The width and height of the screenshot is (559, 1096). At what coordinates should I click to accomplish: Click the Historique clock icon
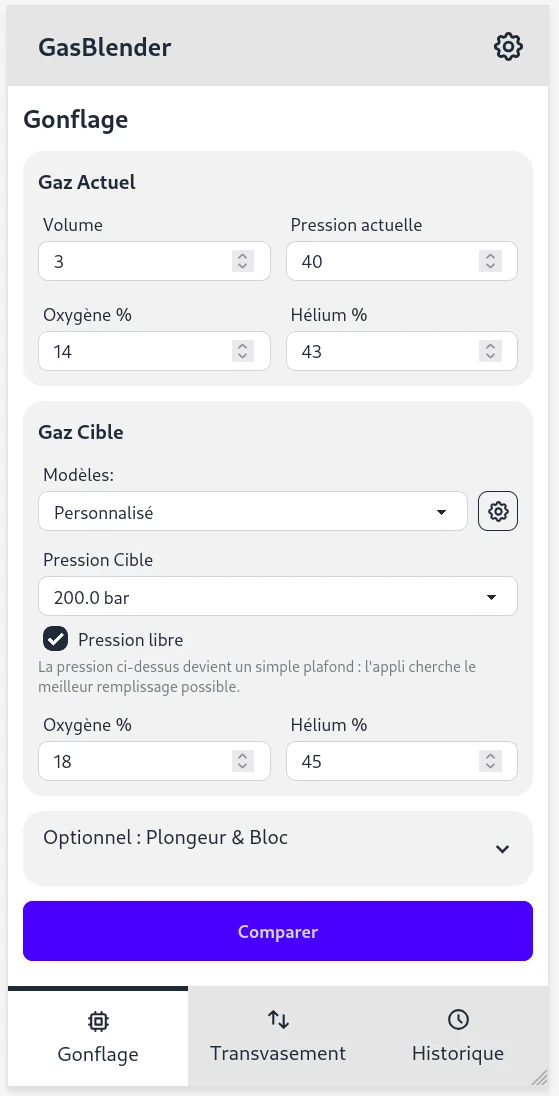[458, 1020]
